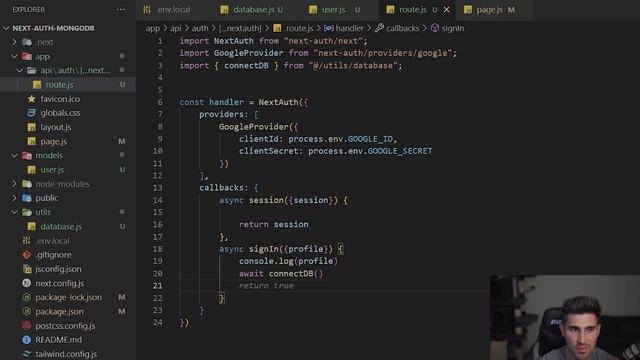Click the jsconfig.json file icon
640x360 pixels.
coord(27,269)
